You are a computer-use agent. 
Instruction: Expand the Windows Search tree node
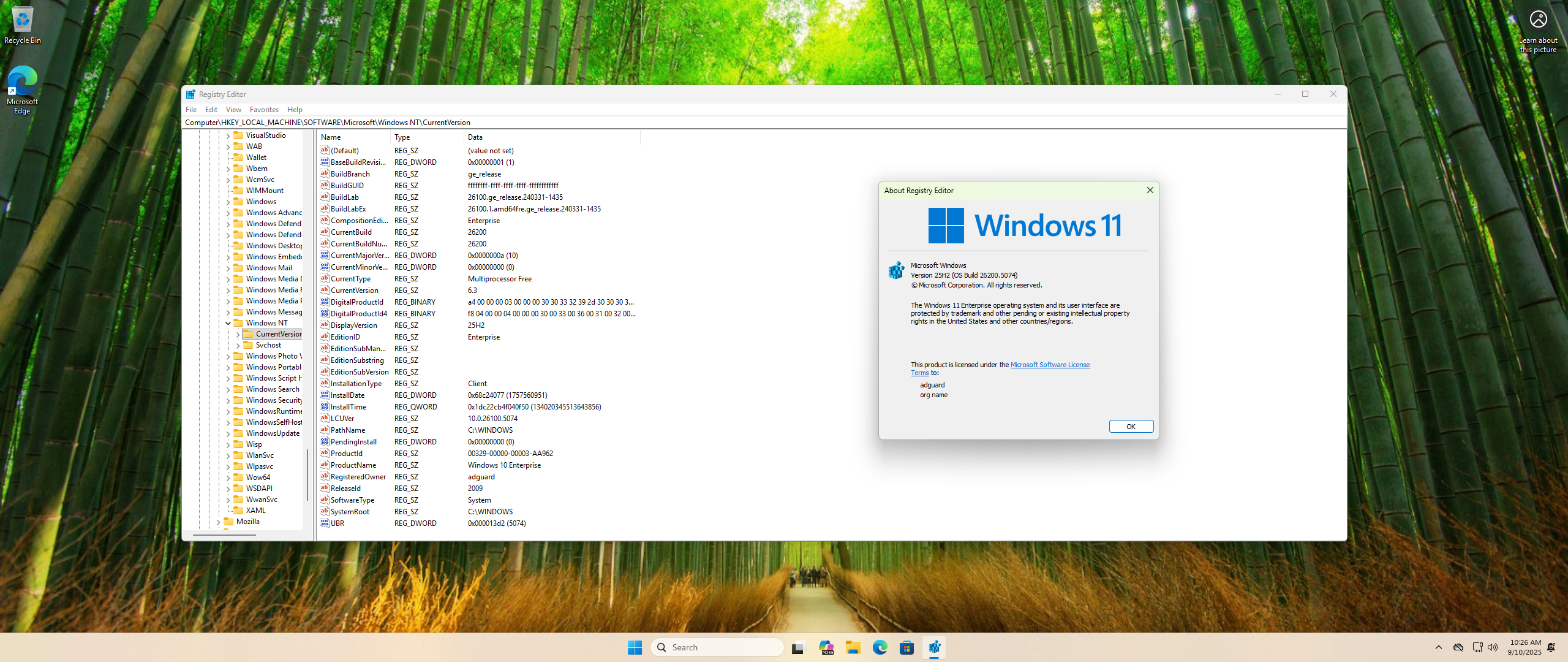[228, 389]
